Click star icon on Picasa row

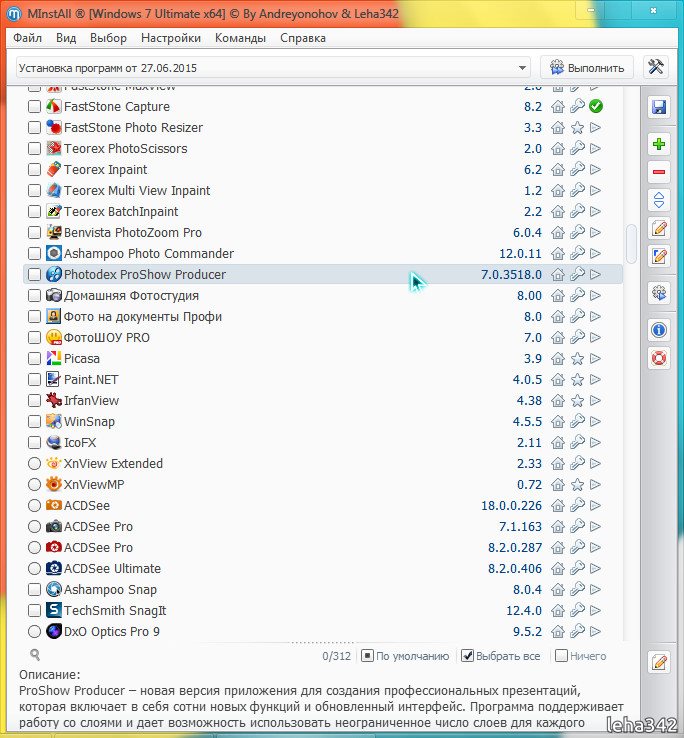tap(577, 359)
